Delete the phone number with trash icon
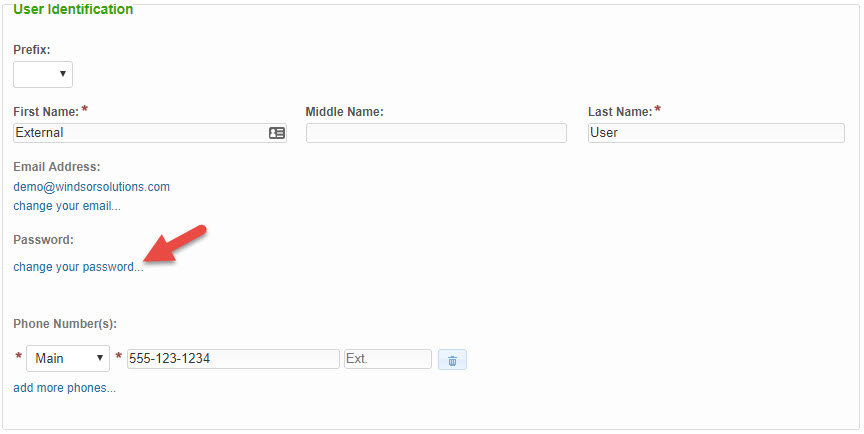Viewport: 864px width, 434px height. point(452,360)
